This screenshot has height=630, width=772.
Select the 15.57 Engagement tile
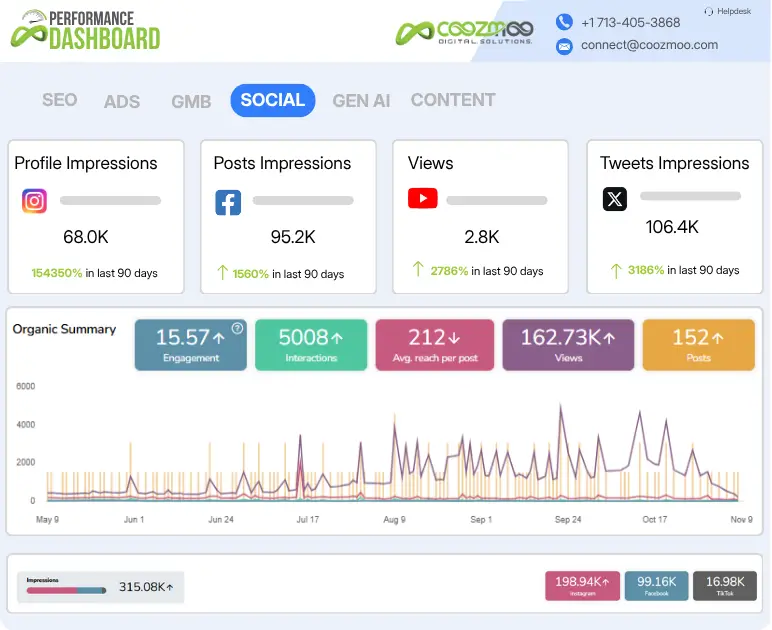(191, 345)
